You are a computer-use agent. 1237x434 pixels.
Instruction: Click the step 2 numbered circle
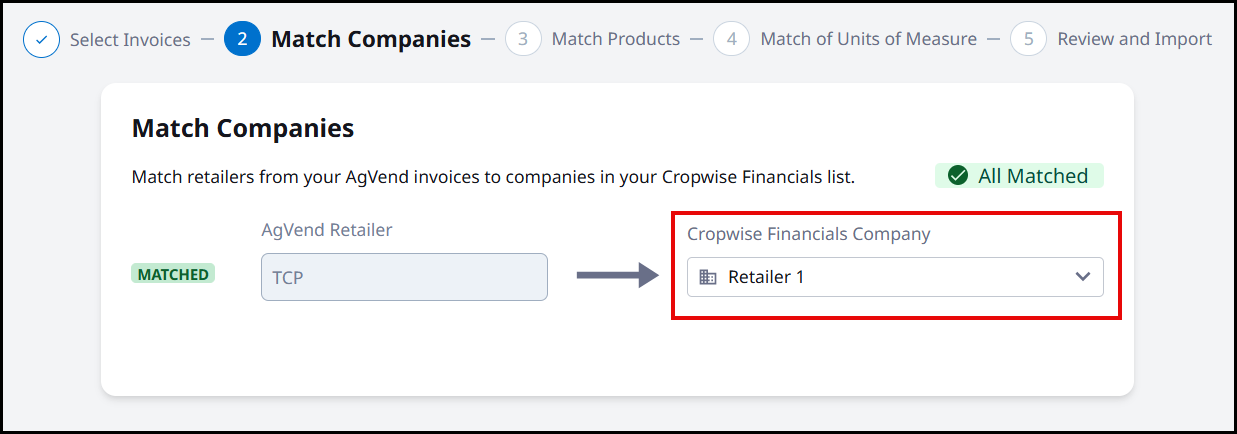243,40
